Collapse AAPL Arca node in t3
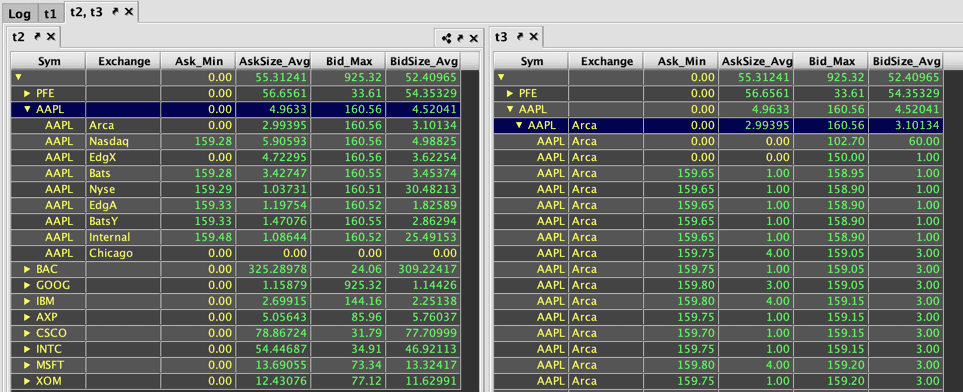The image size is (963, 392). tap(520, 125)
